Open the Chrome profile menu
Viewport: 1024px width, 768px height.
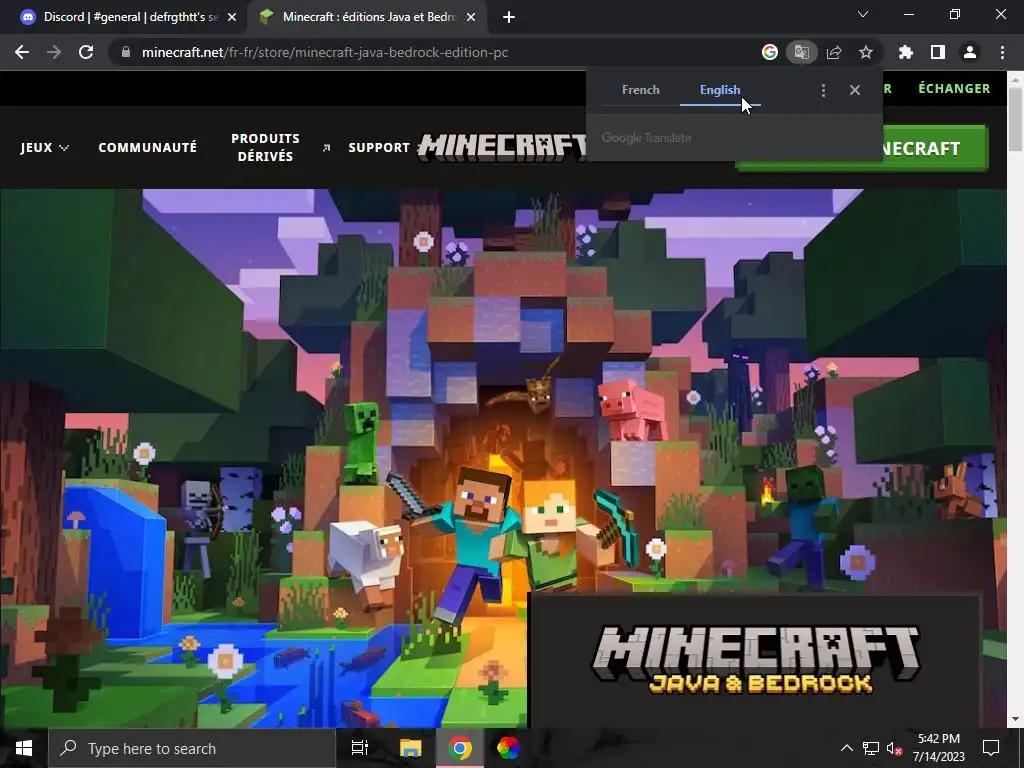coord(970,52)
